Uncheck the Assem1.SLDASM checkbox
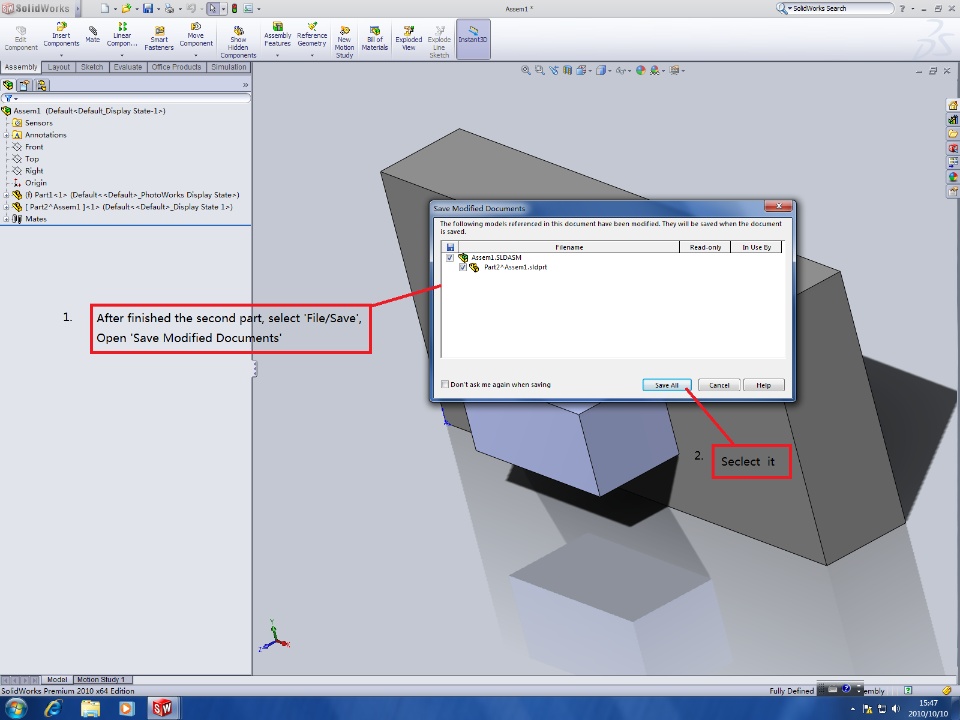This screenshot has height=720, width=960. (x=450, y=258)
